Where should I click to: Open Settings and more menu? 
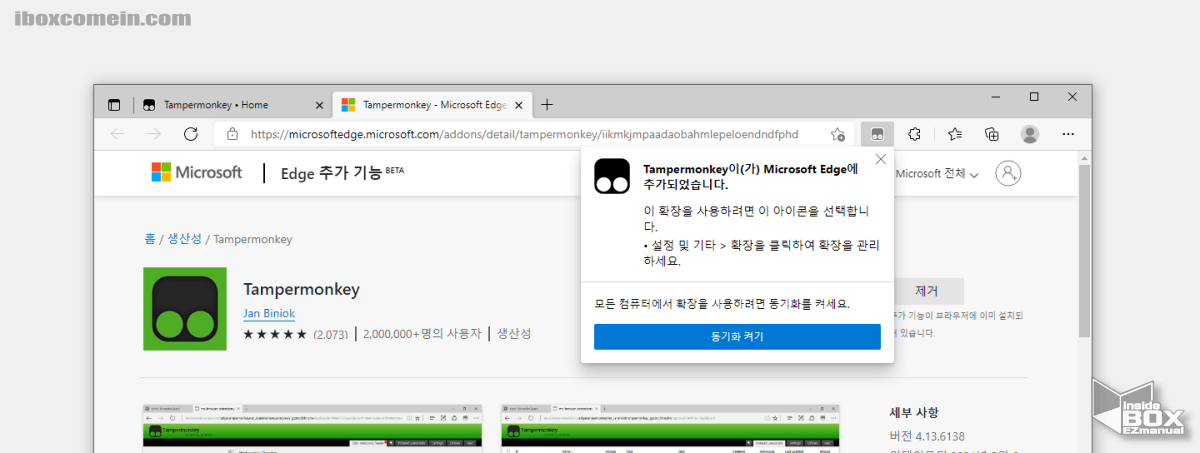coord(1068,134)
